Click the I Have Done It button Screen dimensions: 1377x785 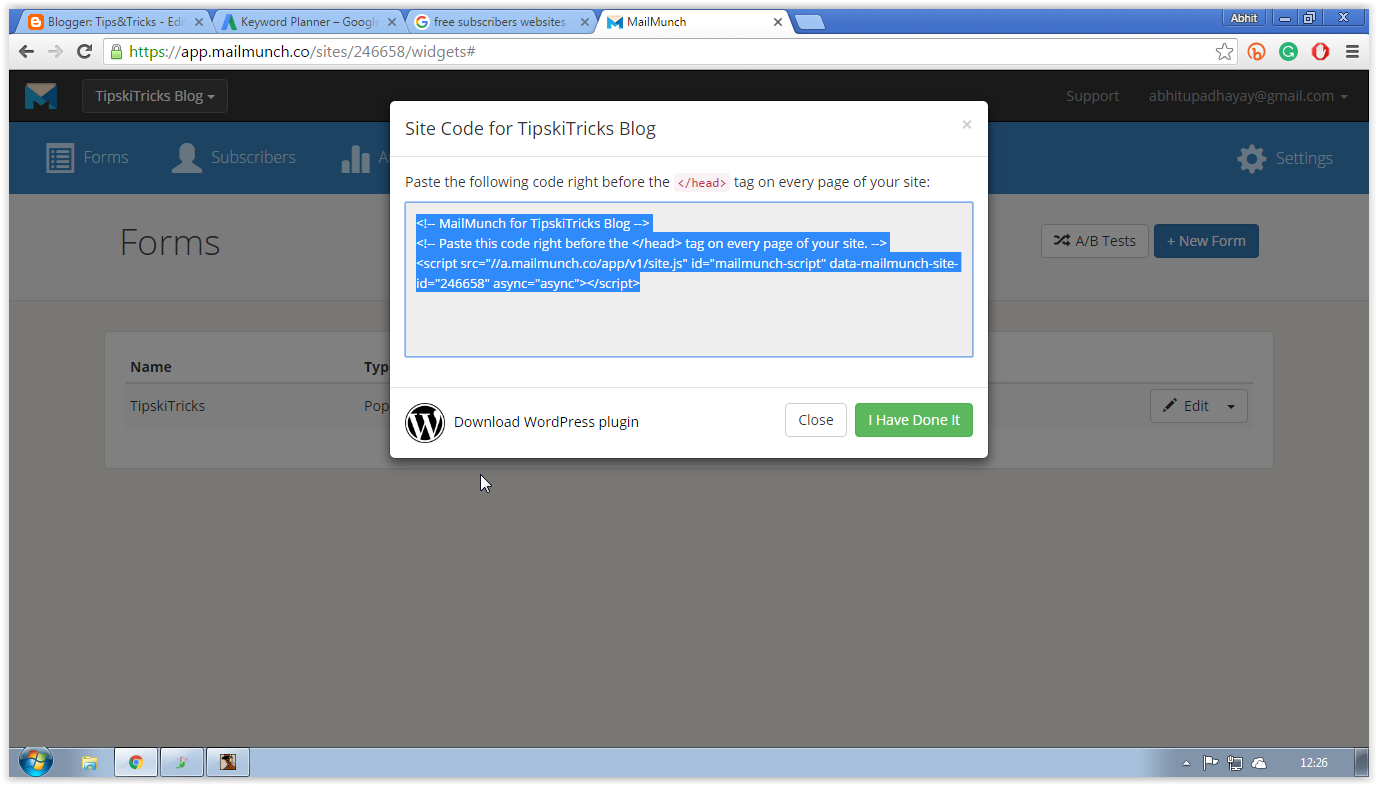pos(914,420)
